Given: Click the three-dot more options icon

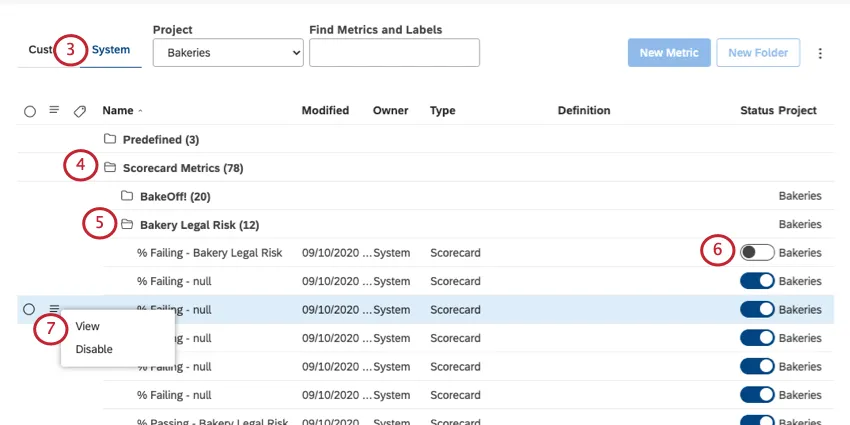Looking at the screenshot, I should click(821, 53).
